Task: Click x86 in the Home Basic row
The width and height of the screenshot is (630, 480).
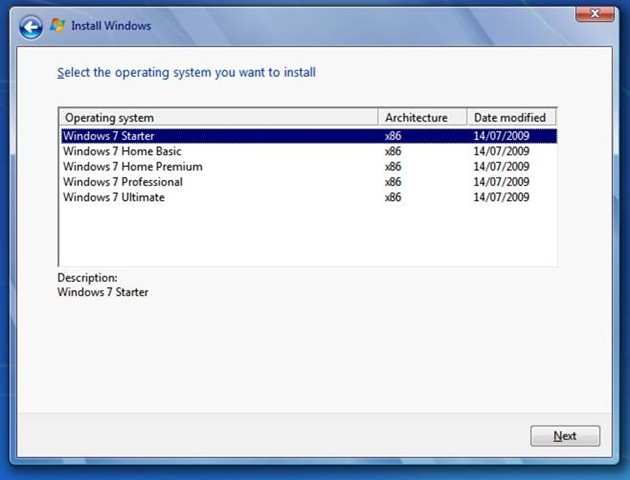Action: (x=393, y=151)
